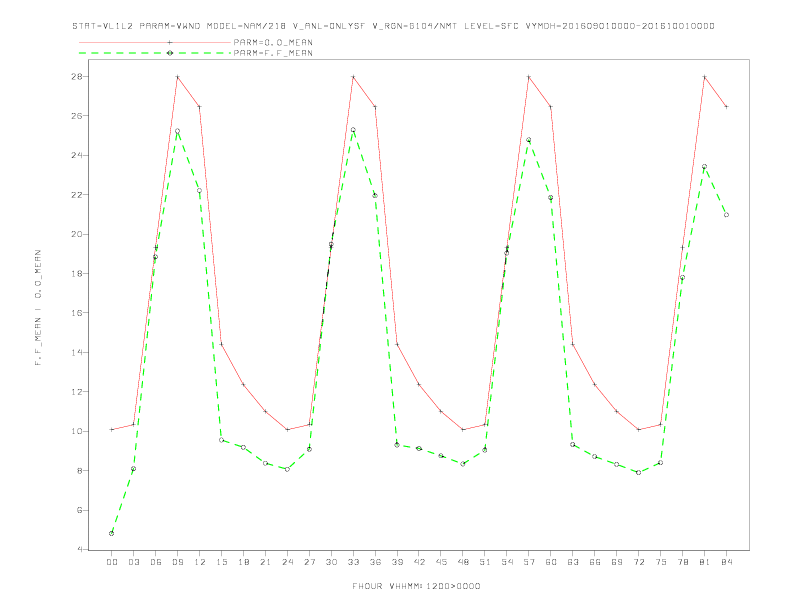792x612 pixels.
Task: Select the green forecast marker at hour 84
Action: (x=726, y=215)
